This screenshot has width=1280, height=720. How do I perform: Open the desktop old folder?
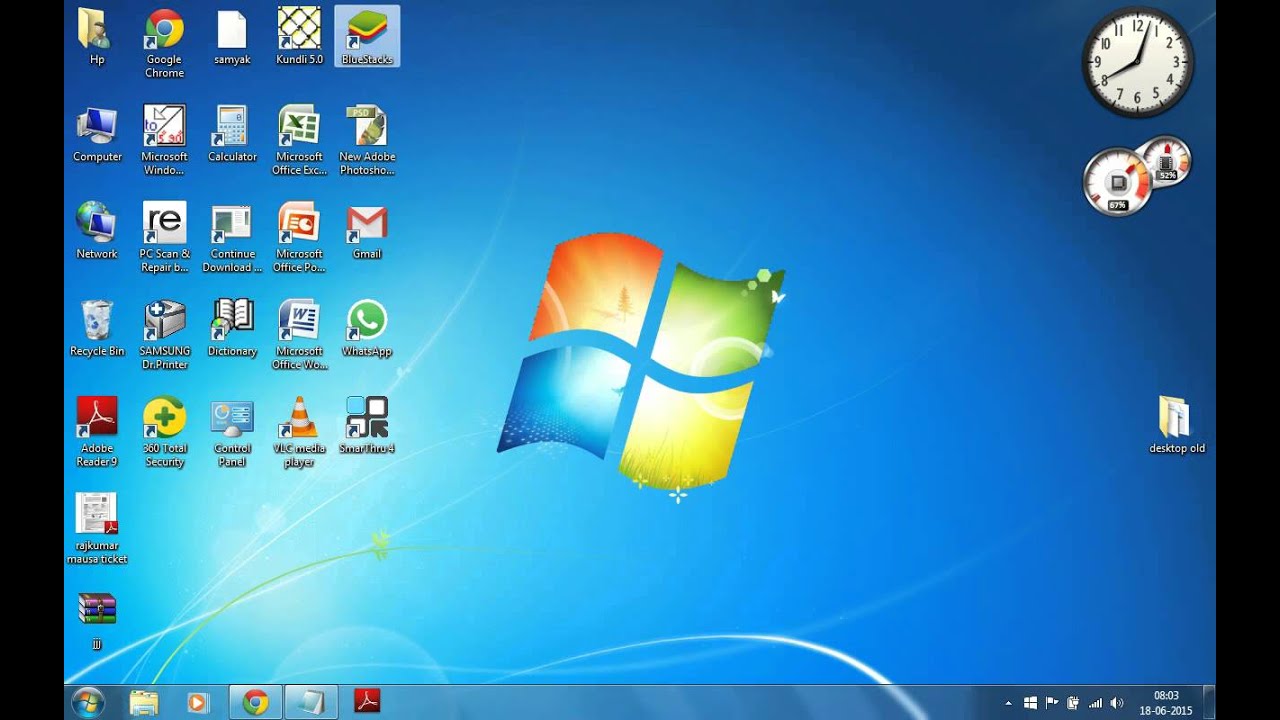click(1176, 425)
